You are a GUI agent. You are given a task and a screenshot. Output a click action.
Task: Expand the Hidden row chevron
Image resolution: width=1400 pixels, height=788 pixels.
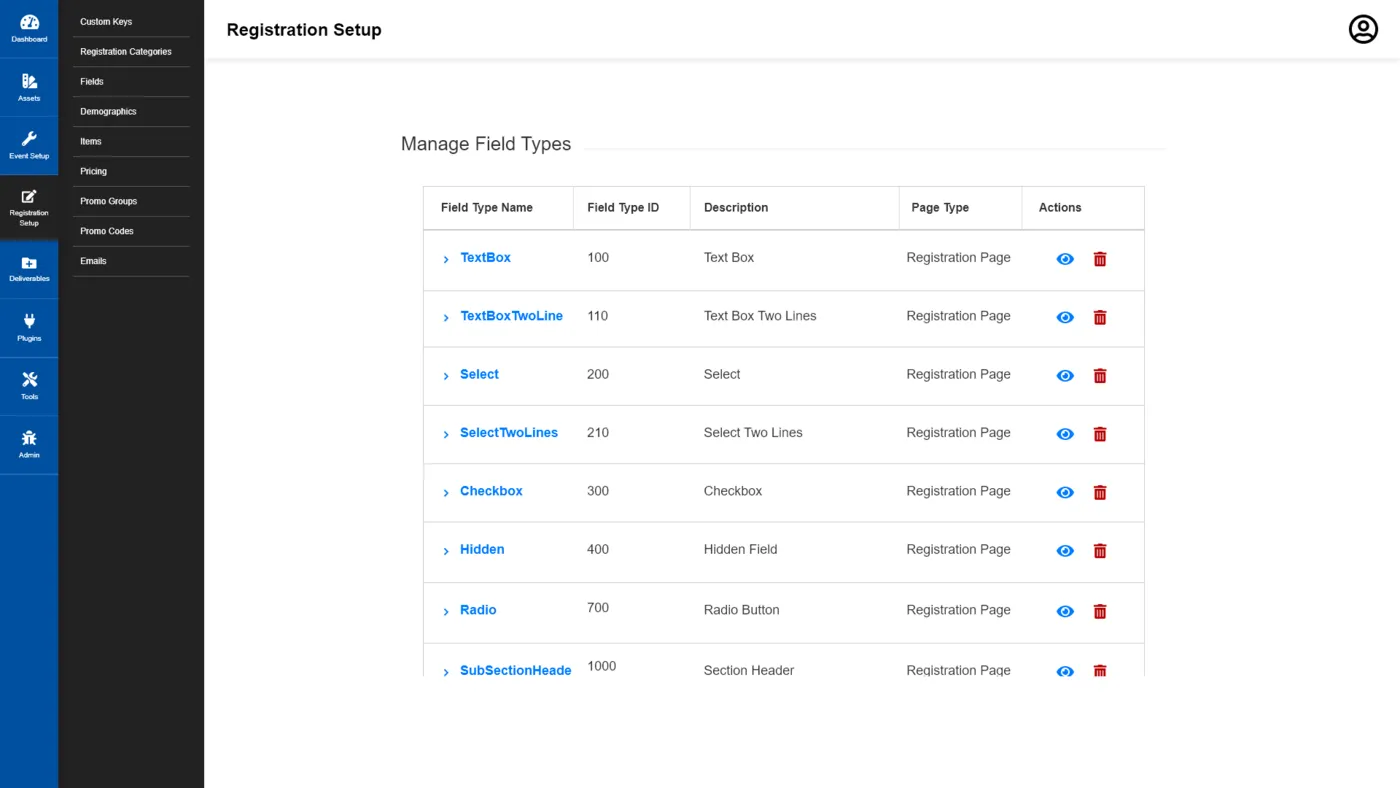click(x=446, y=551)
